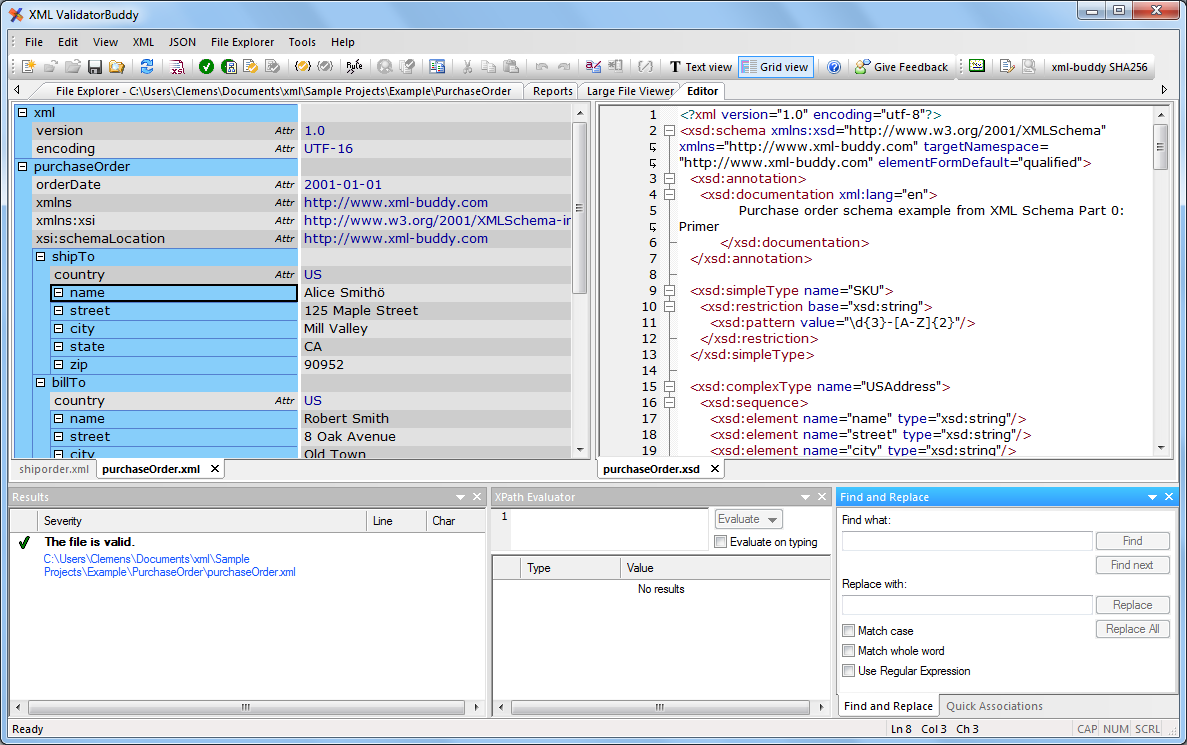Collapse the purchaseOrder node

click(x=23, y=167)
